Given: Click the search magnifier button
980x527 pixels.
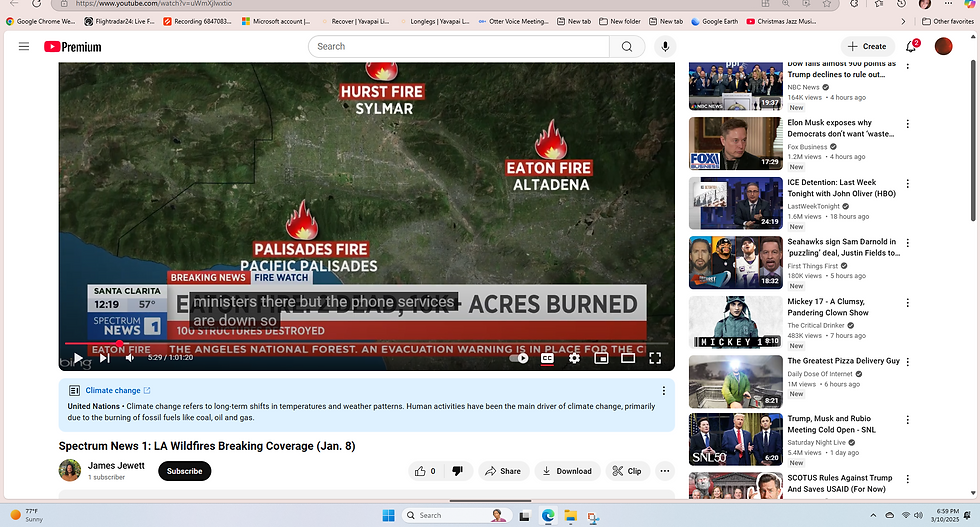Looking at the screenshot, I should tap(627, 46).
